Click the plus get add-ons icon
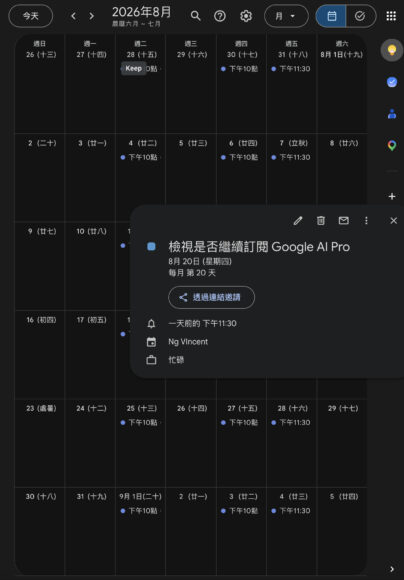The image size is (404, 580). [x=392, y=196]
